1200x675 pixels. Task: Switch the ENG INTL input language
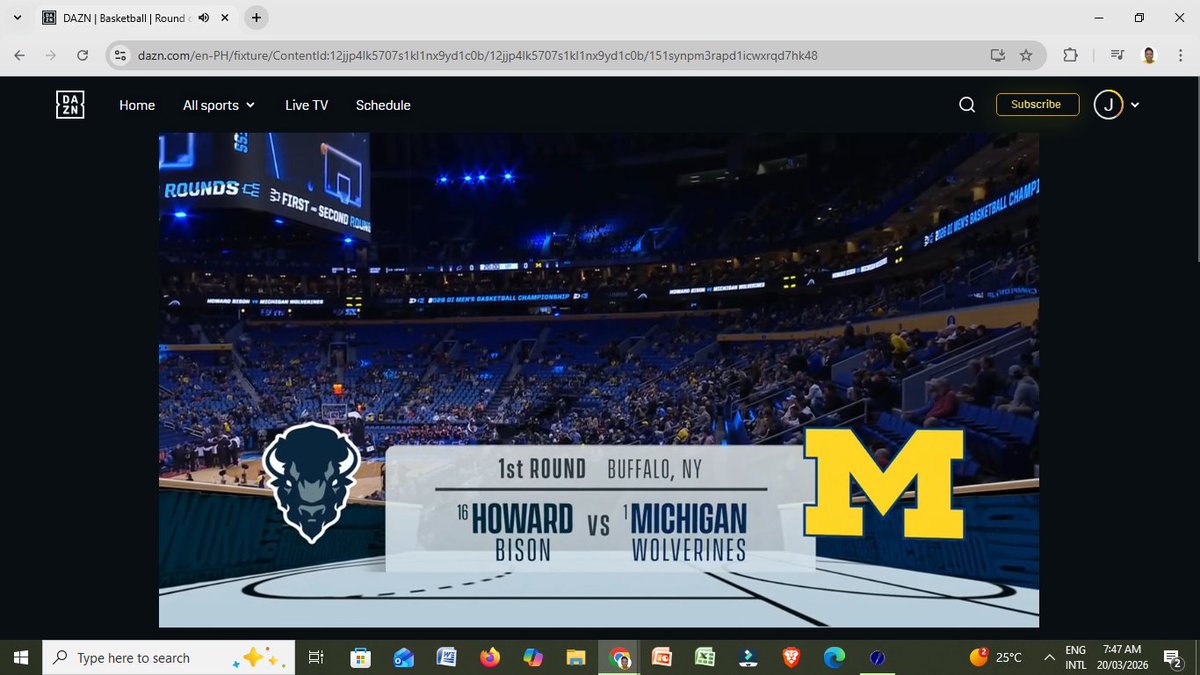(x=1076, y=657)
